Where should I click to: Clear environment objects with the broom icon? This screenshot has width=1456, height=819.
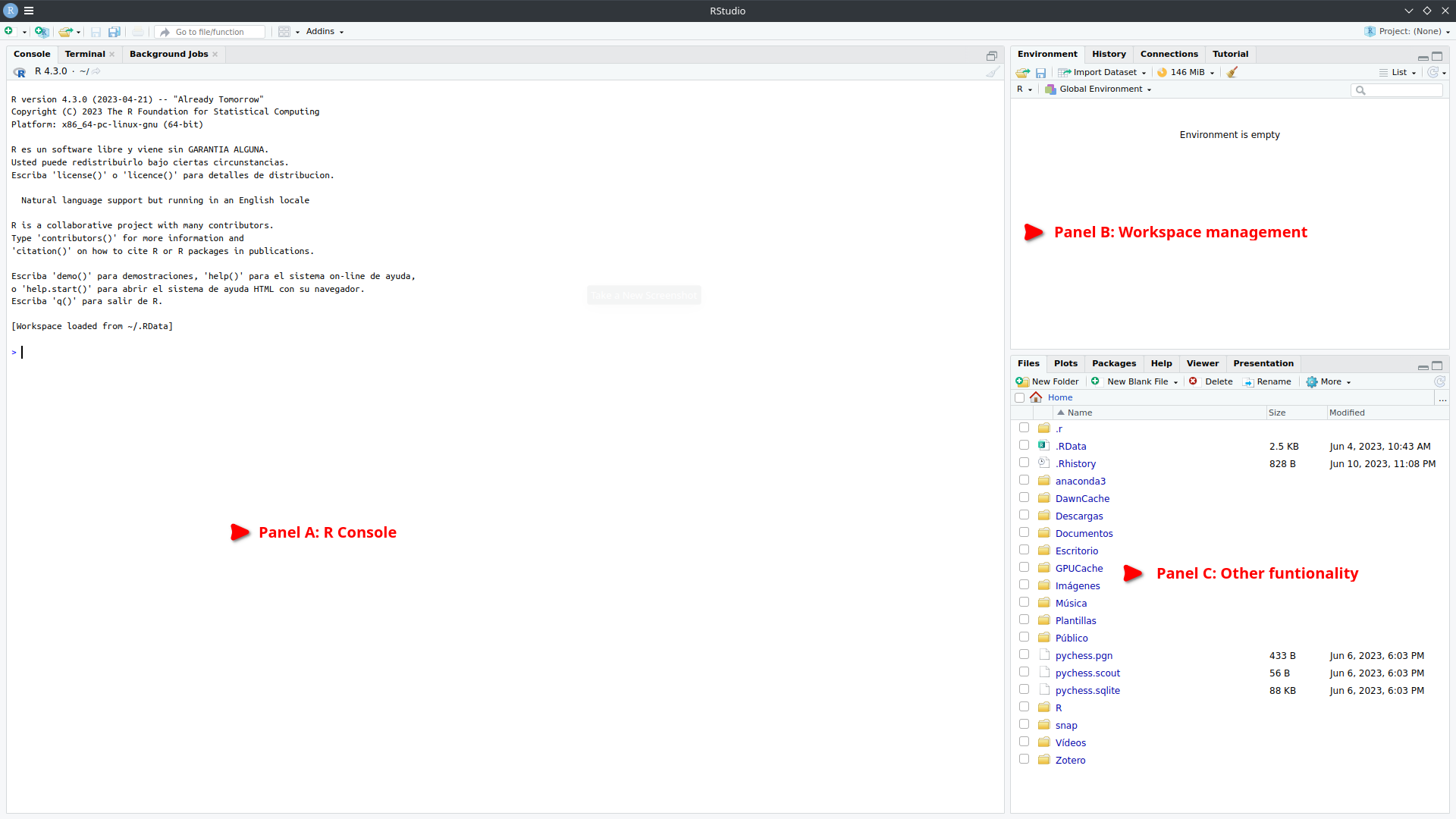(x=1232, y=72)
